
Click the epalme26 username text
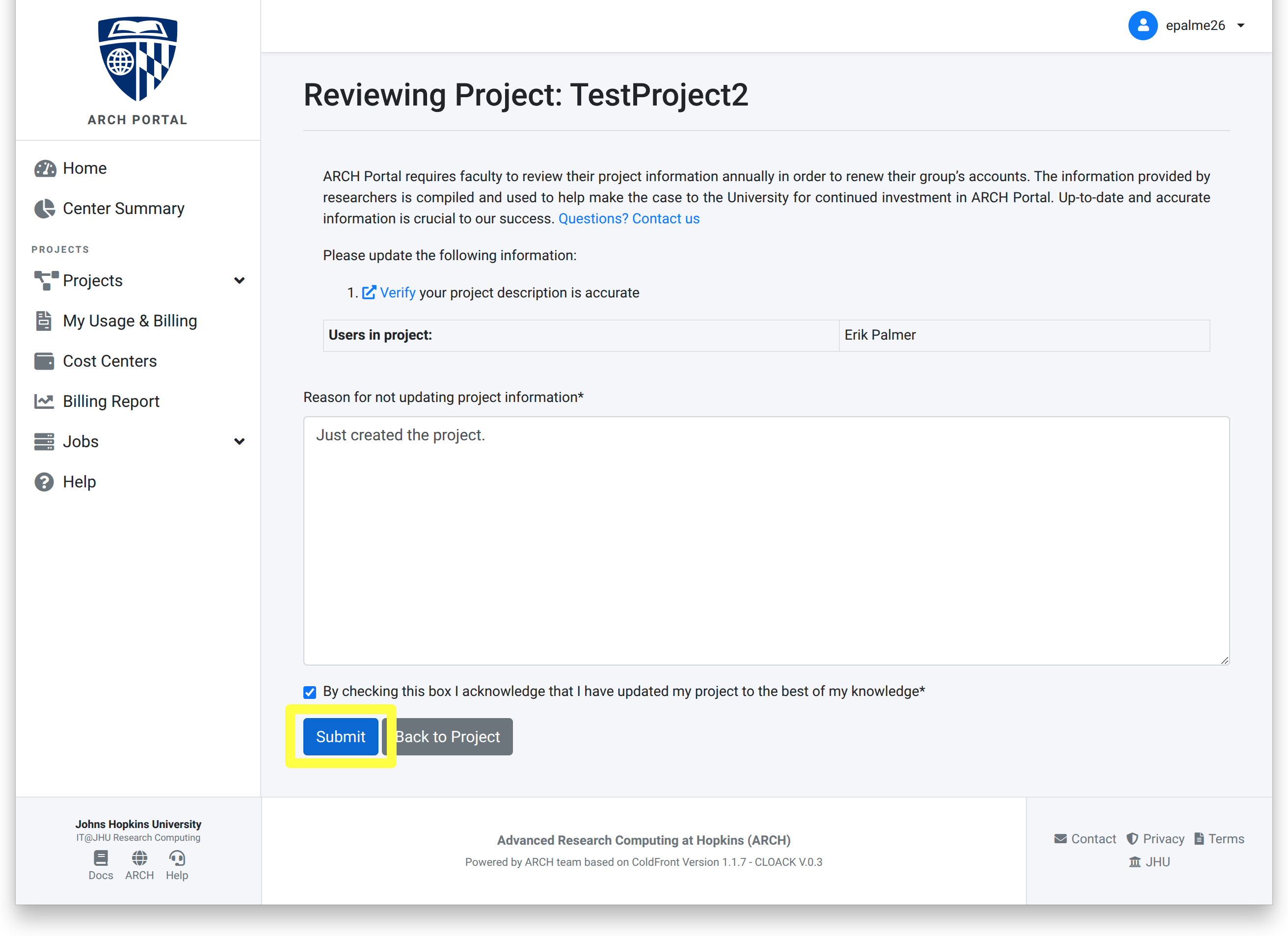point(1195,26)
